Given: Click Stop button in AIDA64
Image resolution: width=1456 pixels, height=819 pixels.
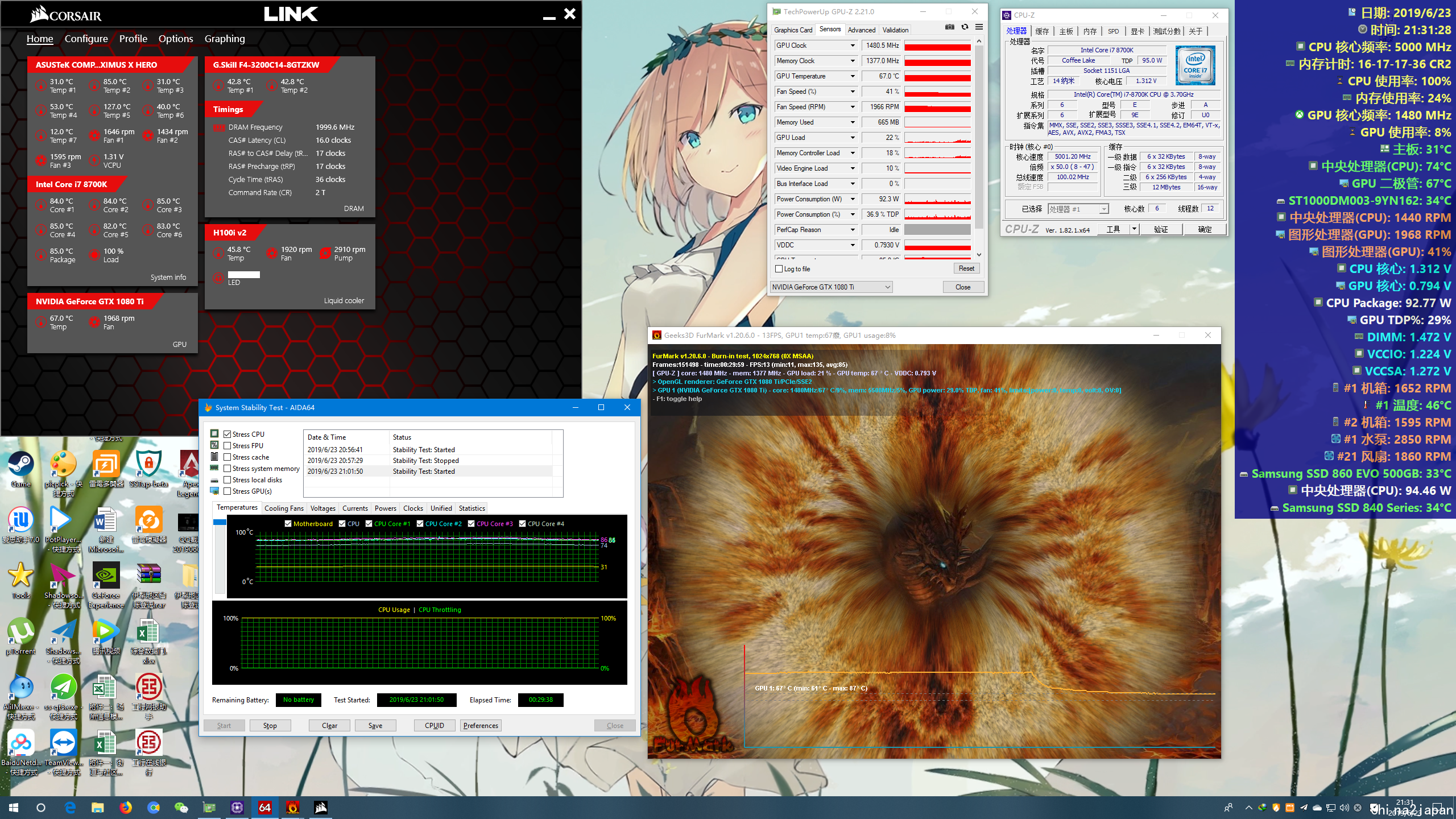Looking at the screenshot, I should tap(270, 725).
